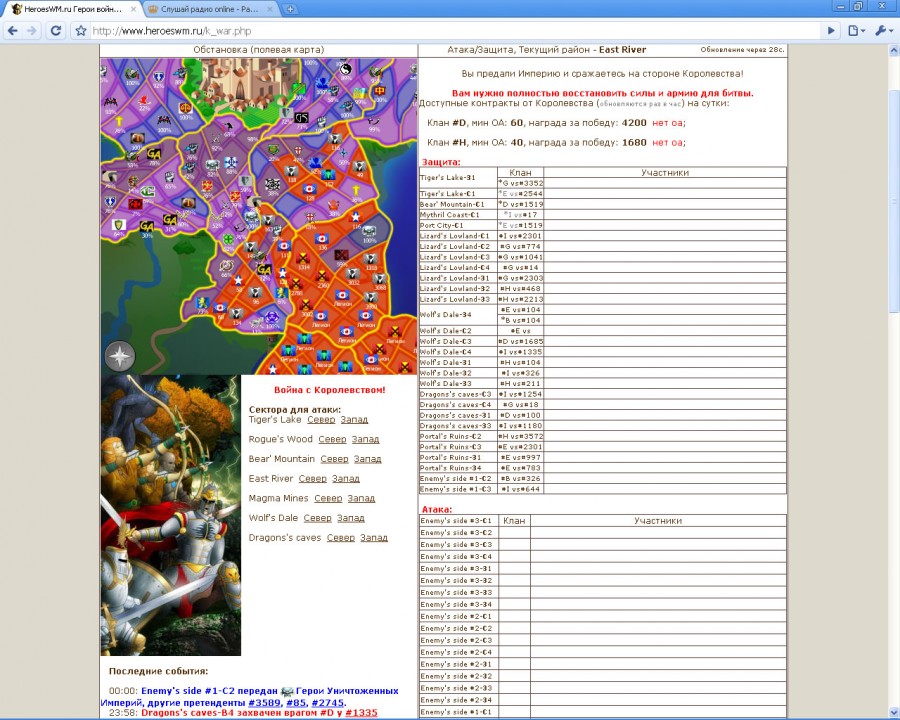This screenshot has width=900, height=720.
Task: Switch to the Слушай радио online tab
Action: (210, 9)
